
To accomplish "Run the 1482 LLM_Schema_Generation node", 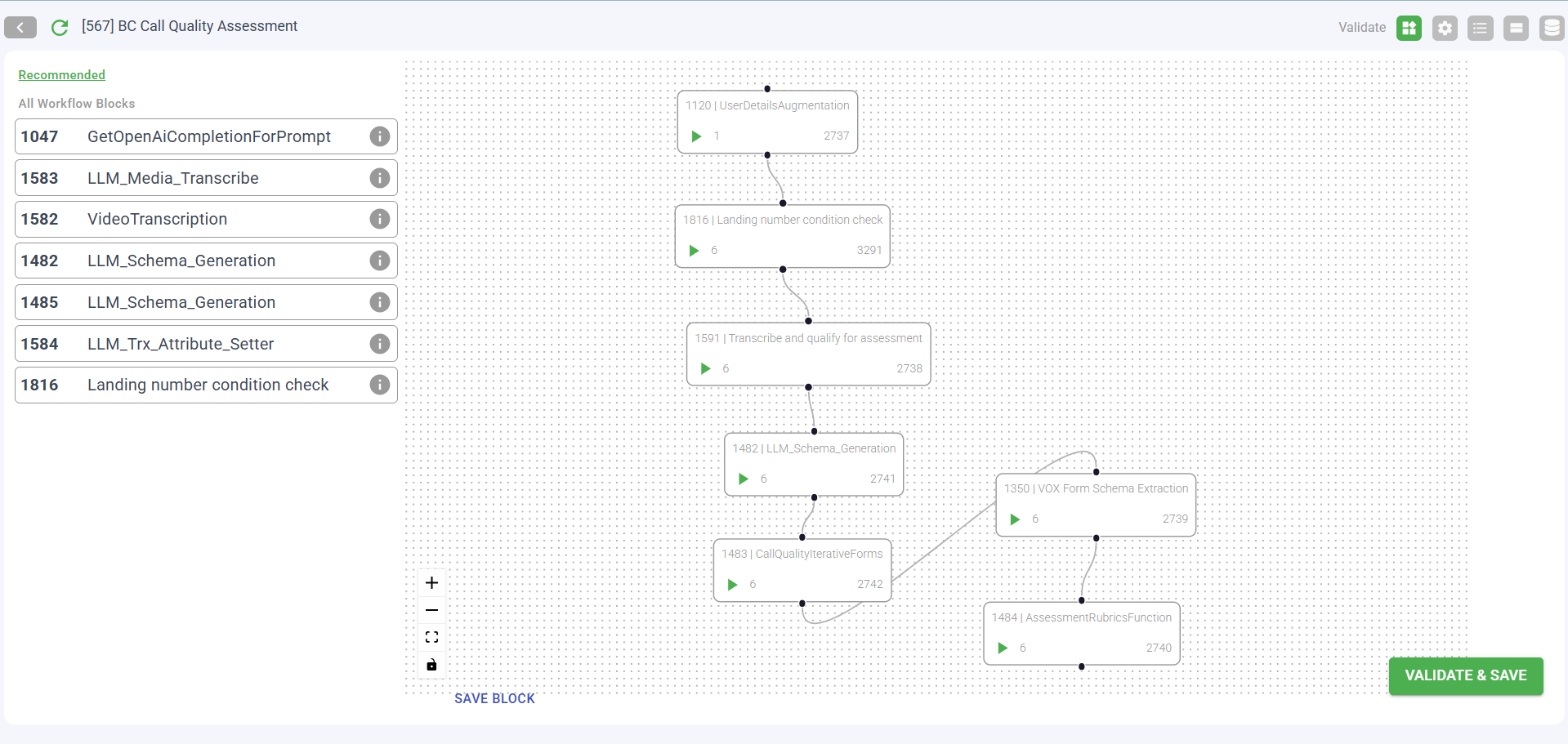I will [743, 479].
